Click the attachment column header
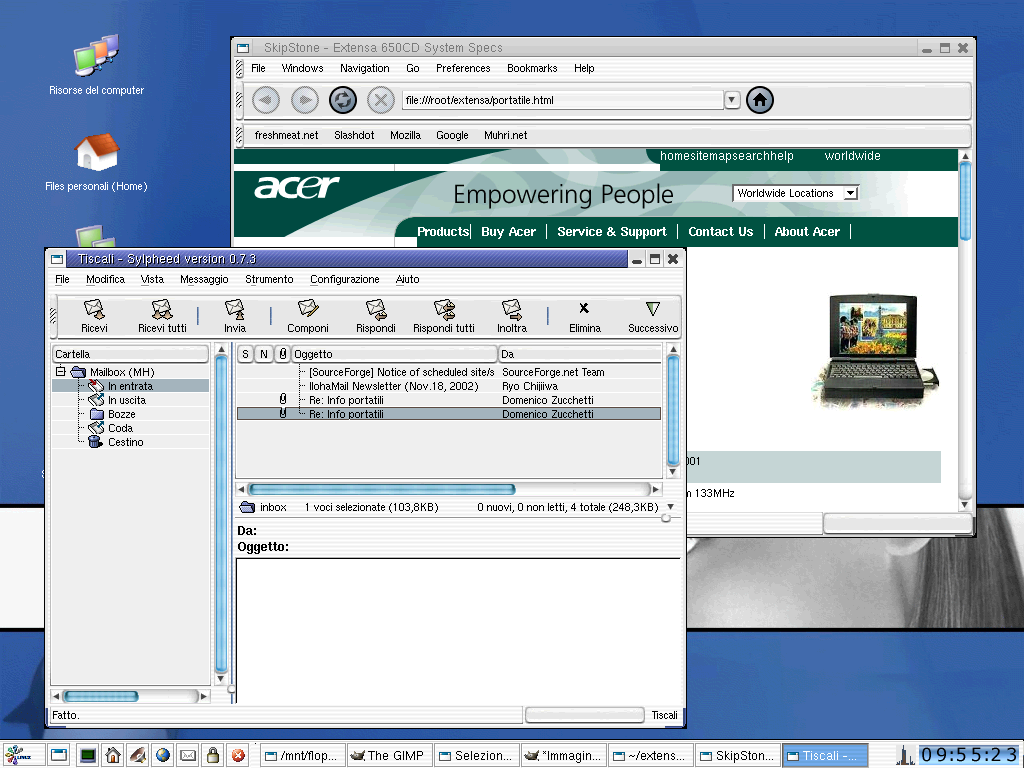Screen dimensions: 1024x768 click(x=282, y=354)
